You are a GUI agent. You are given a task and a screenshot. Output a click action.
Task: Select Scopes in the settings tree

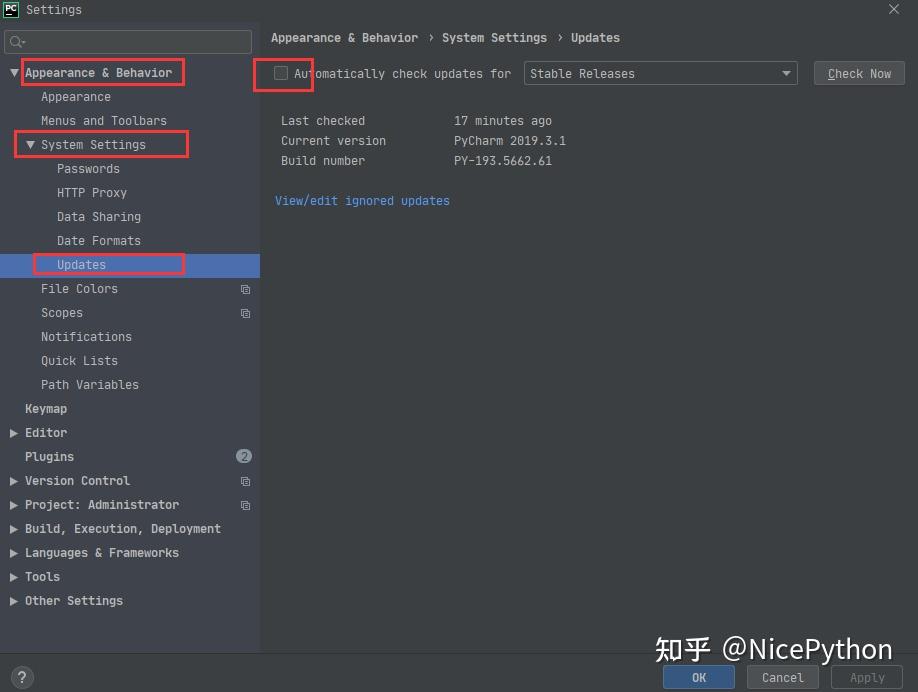click(x=61, y=313)
